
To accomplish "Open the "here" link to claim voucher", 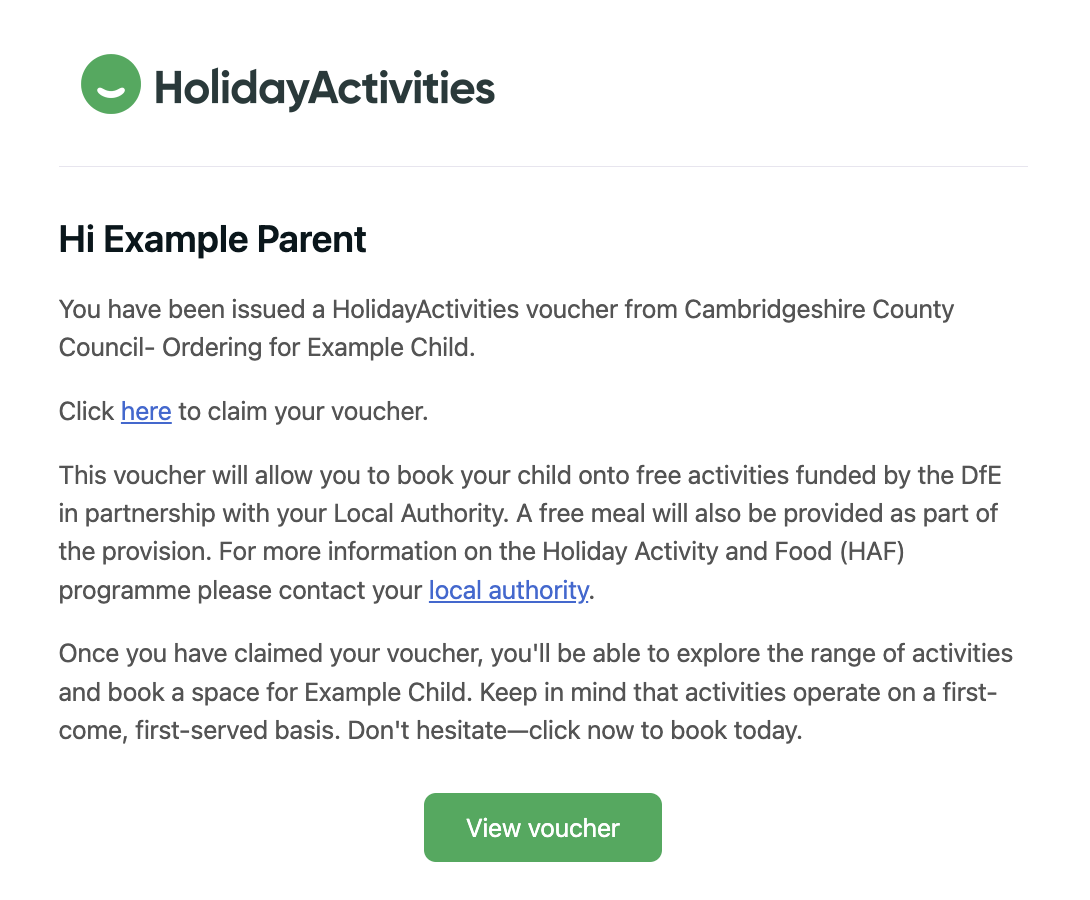I will [146, 411].
